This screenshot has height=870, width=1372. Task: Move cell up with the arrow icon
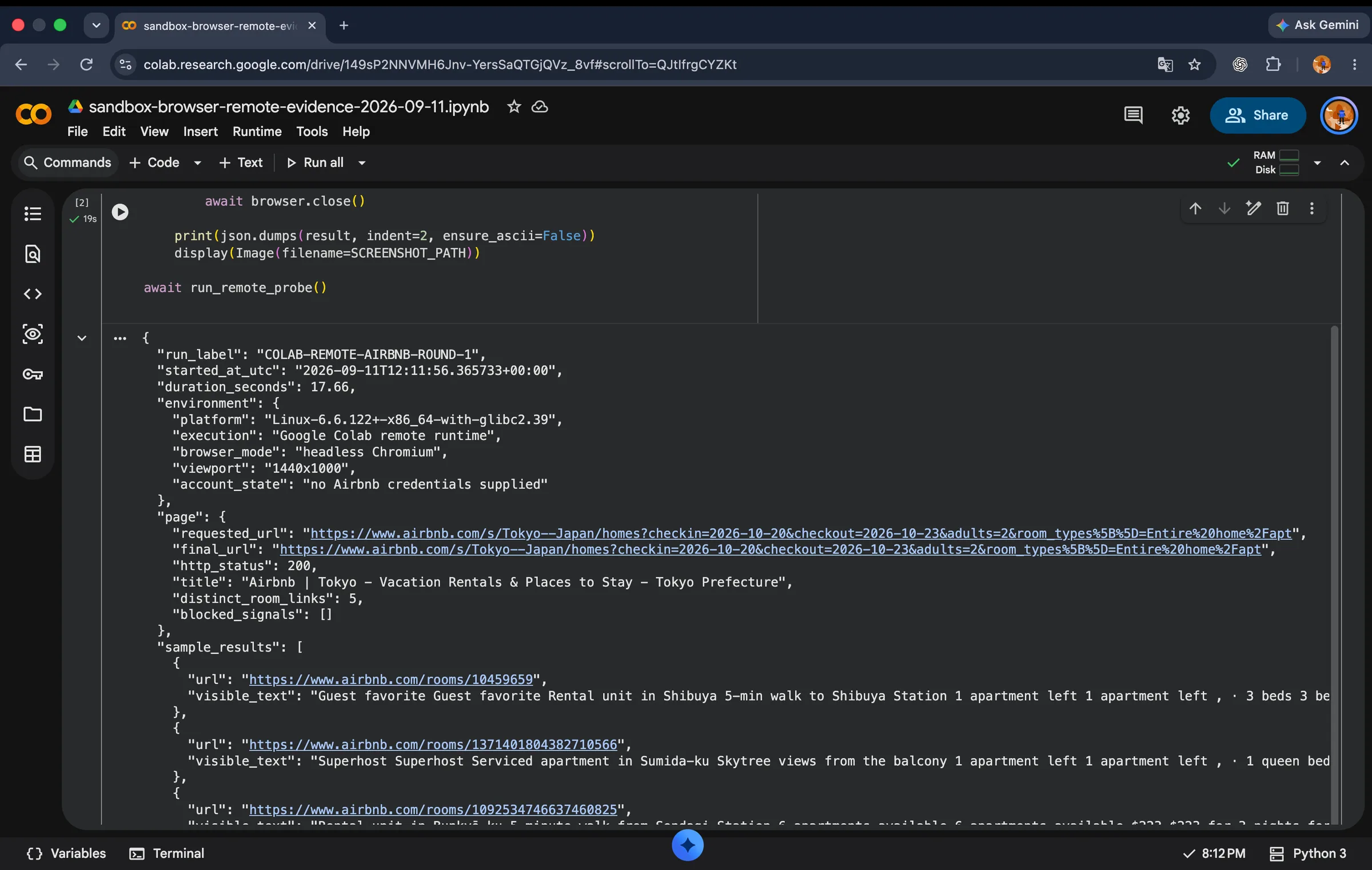[x=1195, y=209]
